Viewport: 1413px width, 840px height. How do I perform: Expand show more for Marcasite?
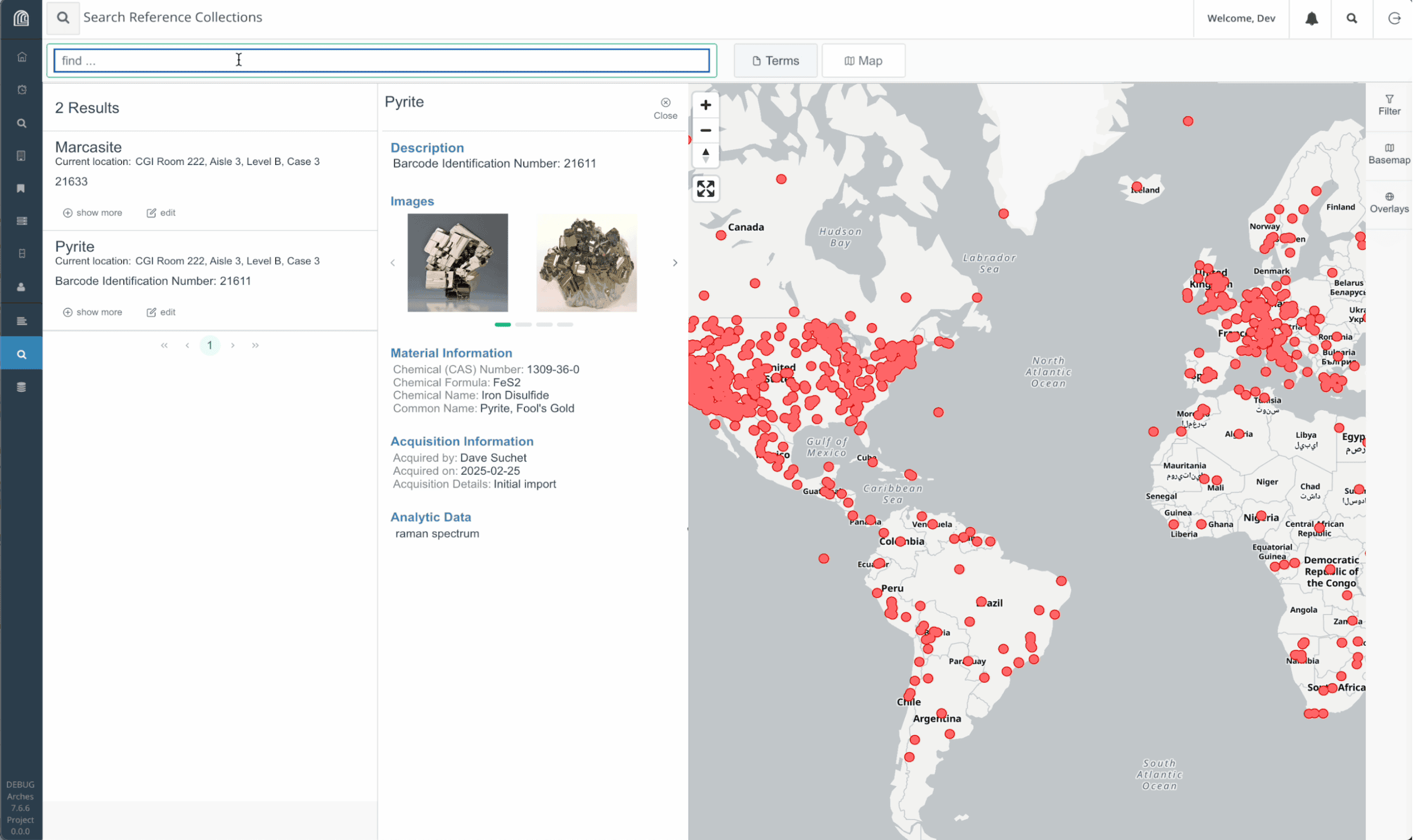[x=92, y=213]
